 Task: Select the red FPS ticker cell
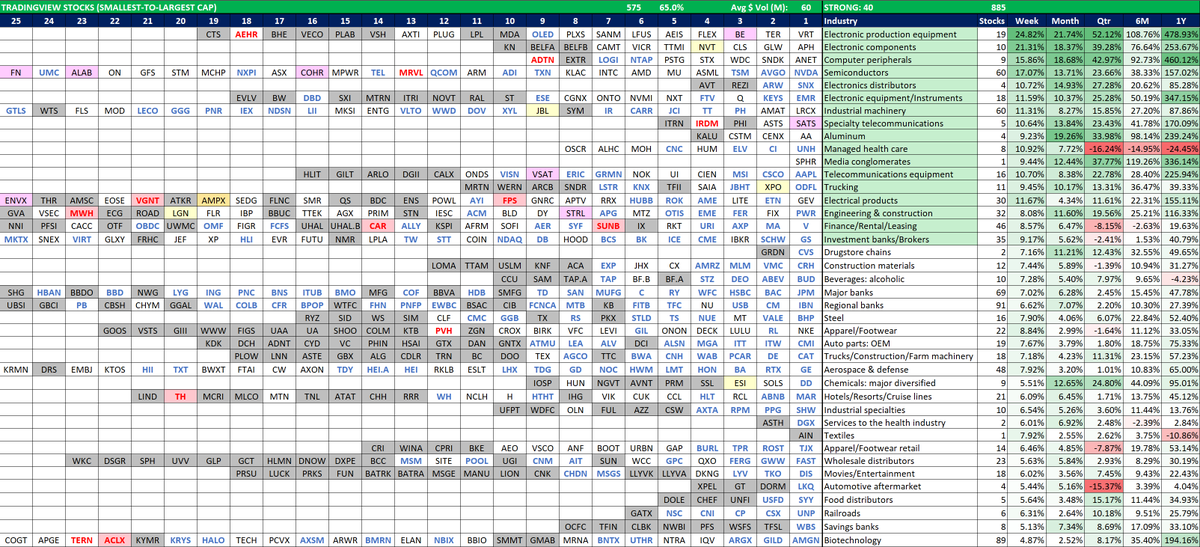tap(509, 199)
